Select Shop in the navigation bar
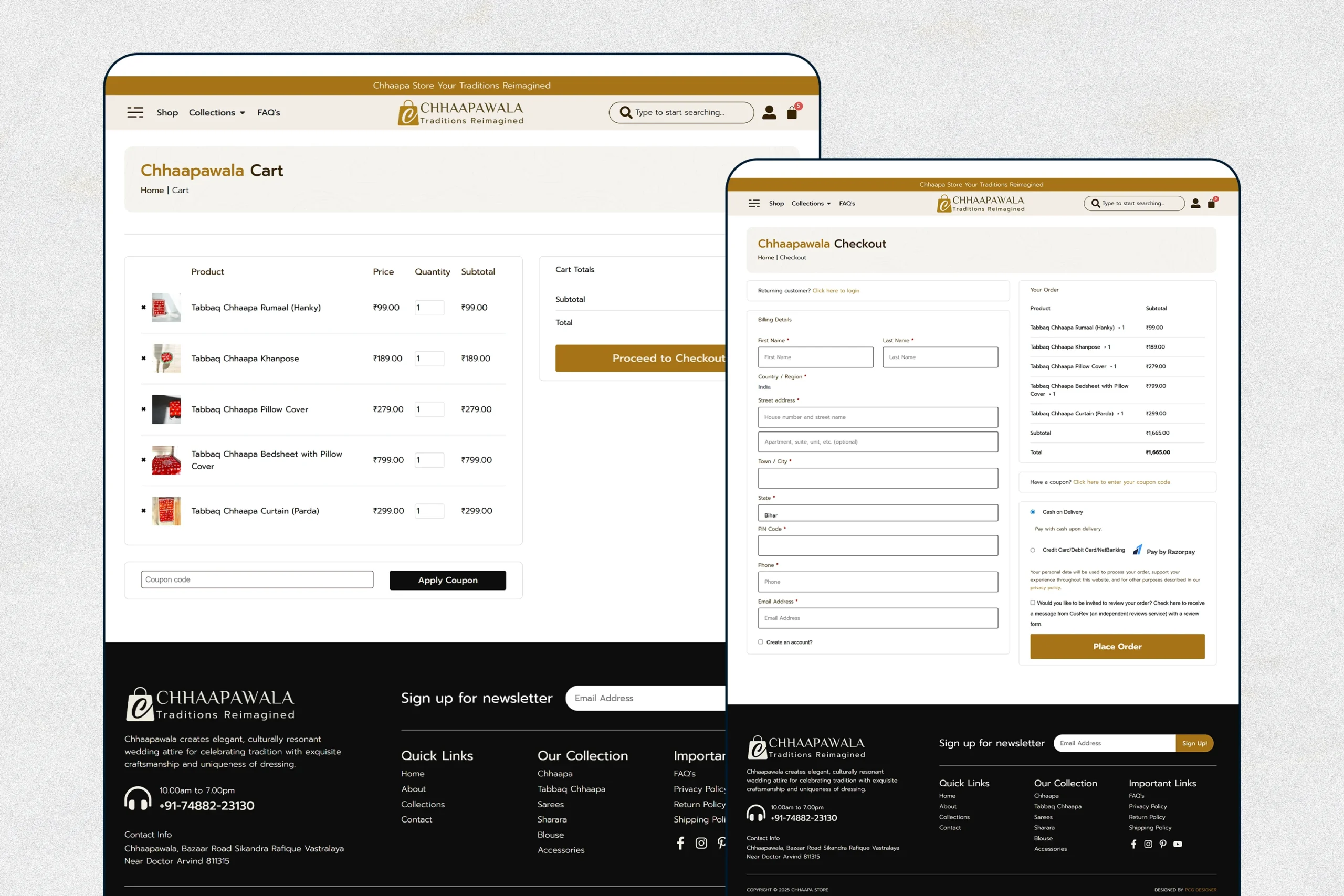Image resolution: width=1344 pixels, height=896 pixels. pyautogui.click(x=167, y=112)
